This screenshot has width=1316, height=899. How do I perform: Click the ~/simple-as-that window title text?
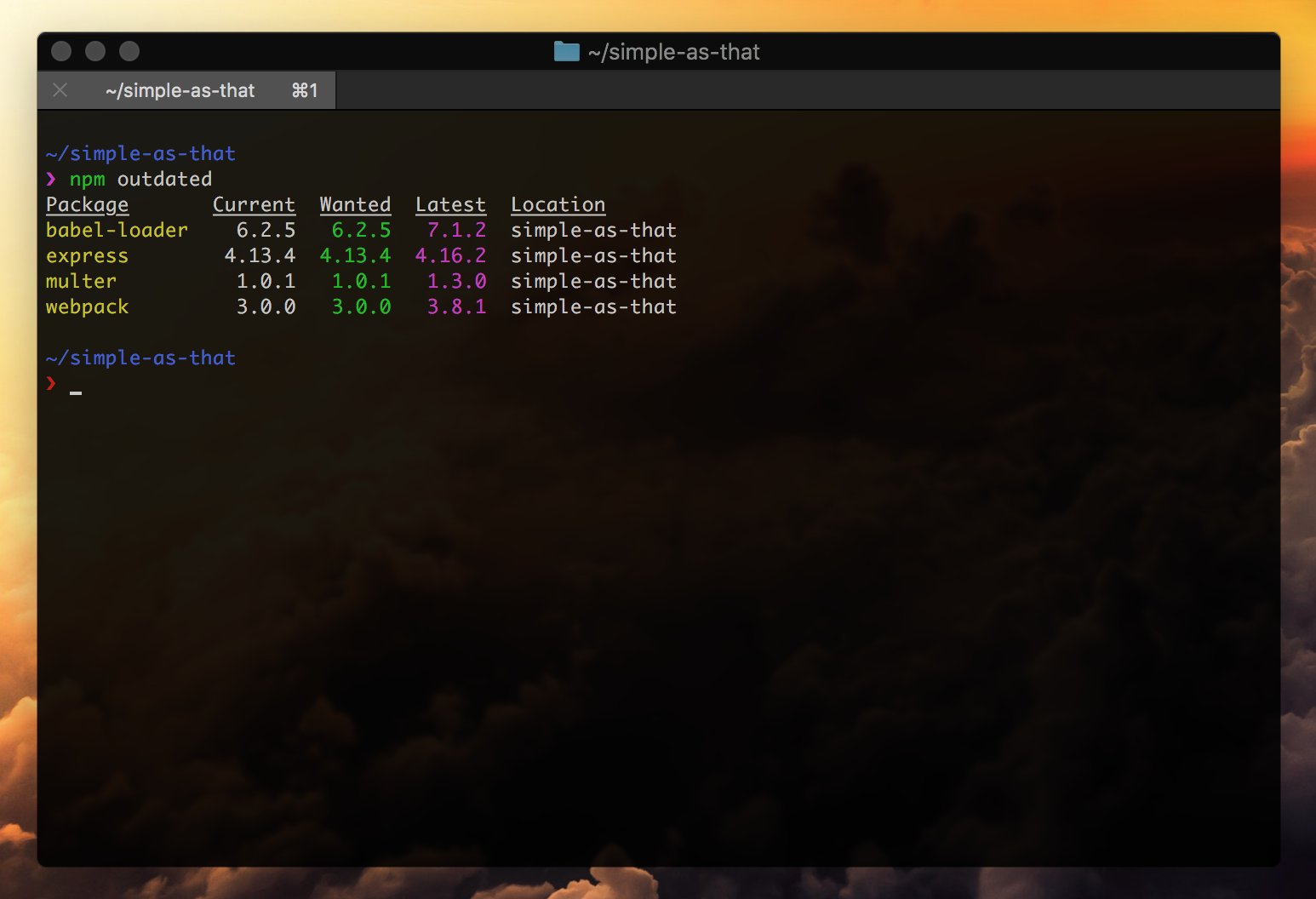point(674,52)
